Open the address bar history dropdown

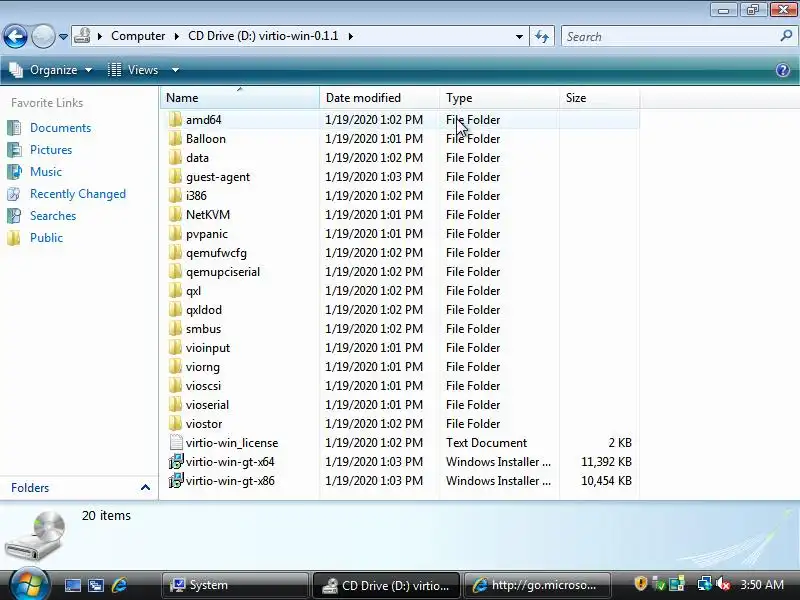[519, 37]
